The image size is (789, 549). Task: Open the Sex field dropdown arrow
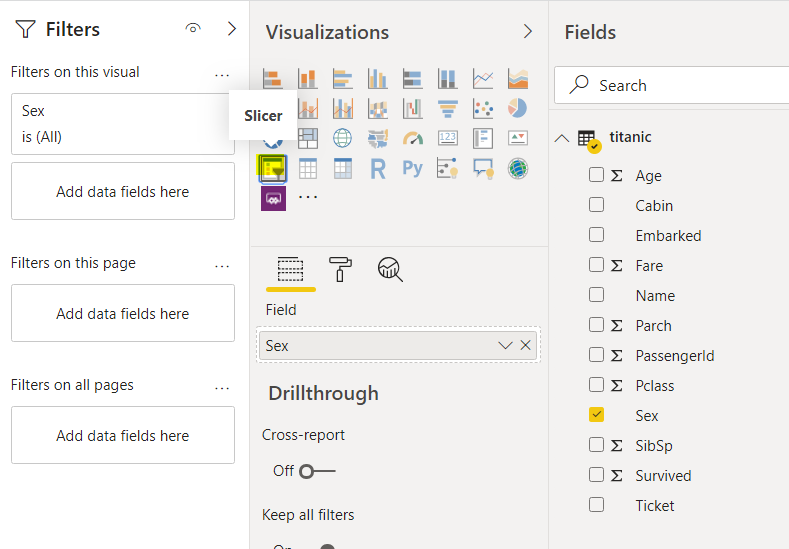(x=505, y=345)
